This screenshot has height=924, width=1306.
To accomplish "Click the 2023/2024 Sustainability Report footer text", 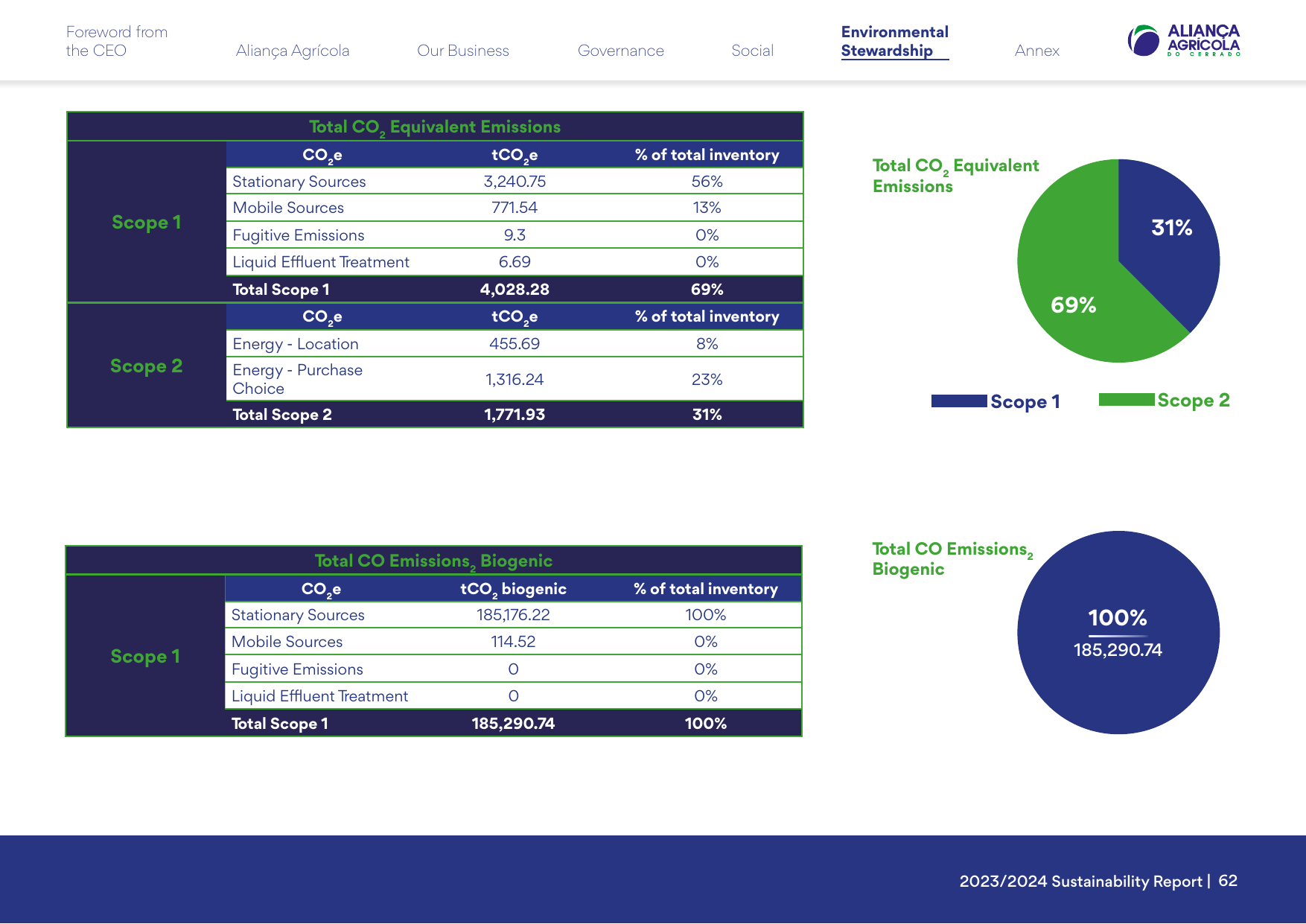I will (1081, 882).
